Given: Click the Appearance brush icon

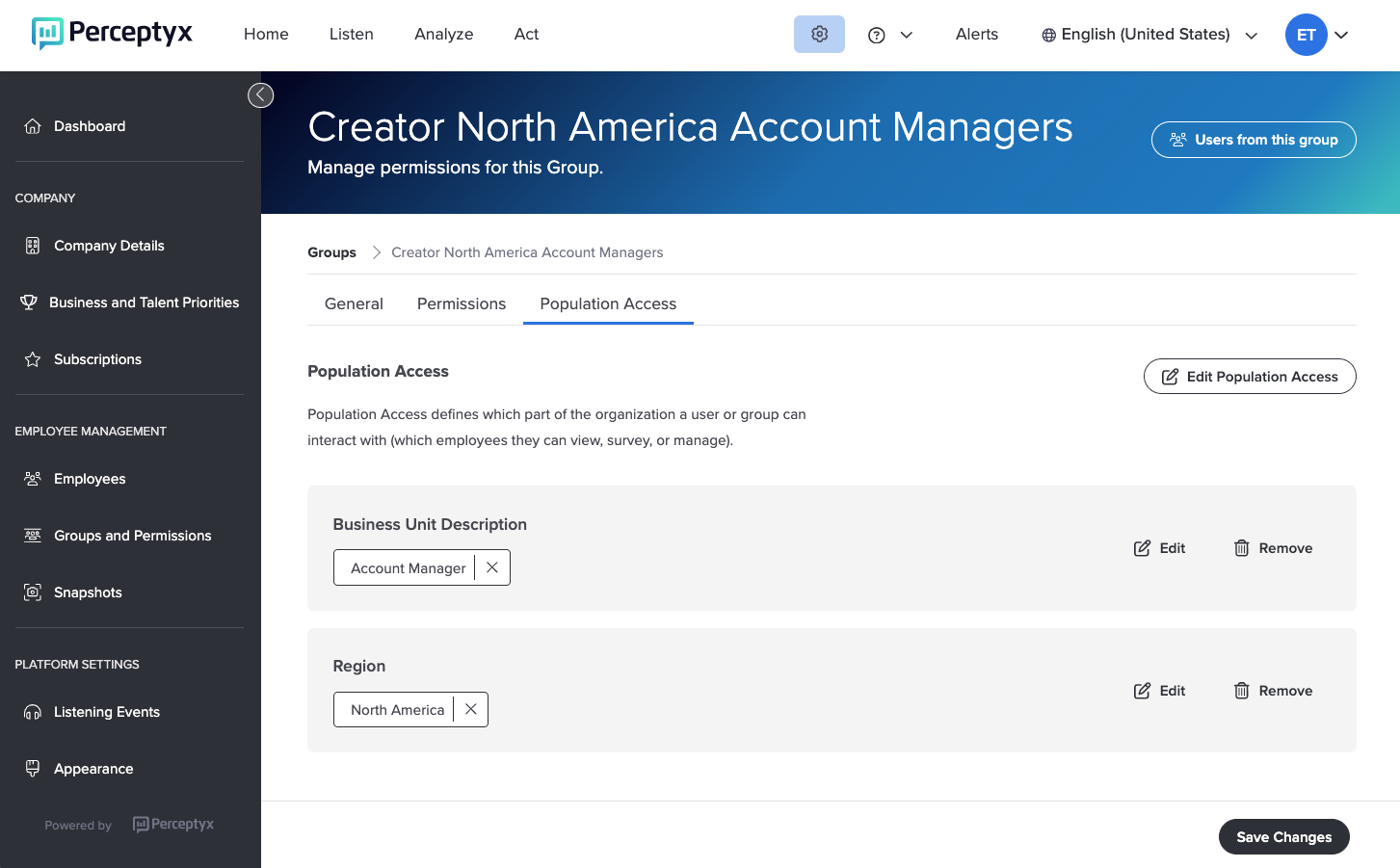Looking at the screenshot, I should point(33,769).
